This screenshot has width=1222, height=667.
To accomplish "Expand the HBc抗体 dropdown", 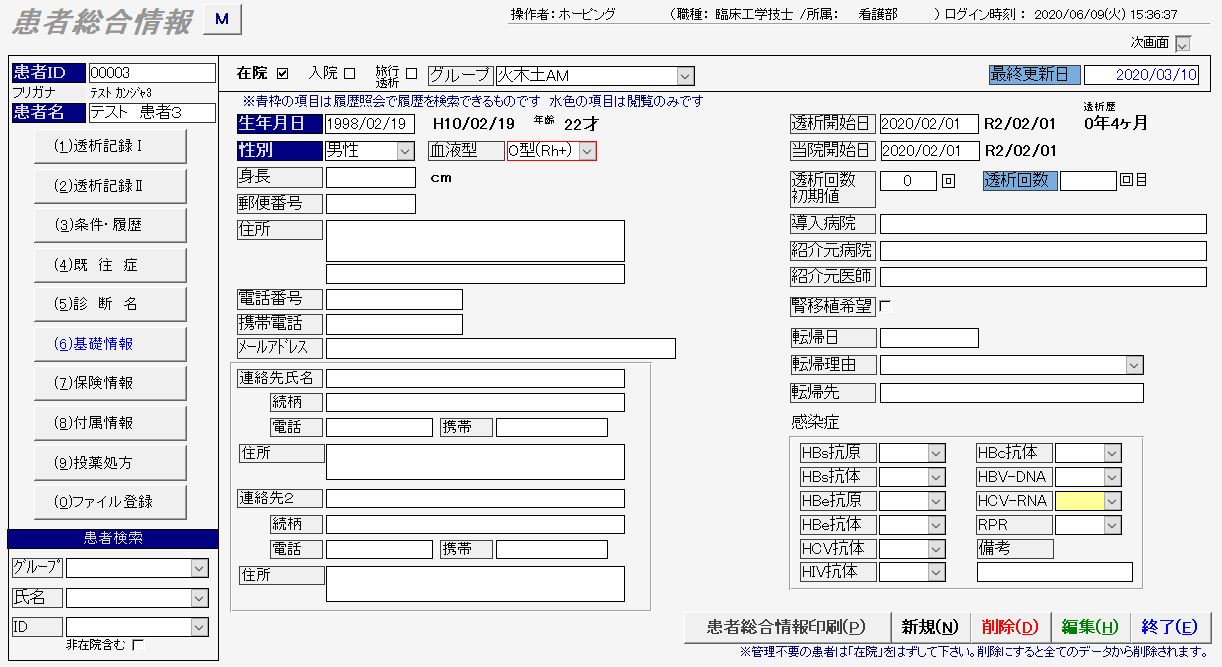I will (1112, 453).
